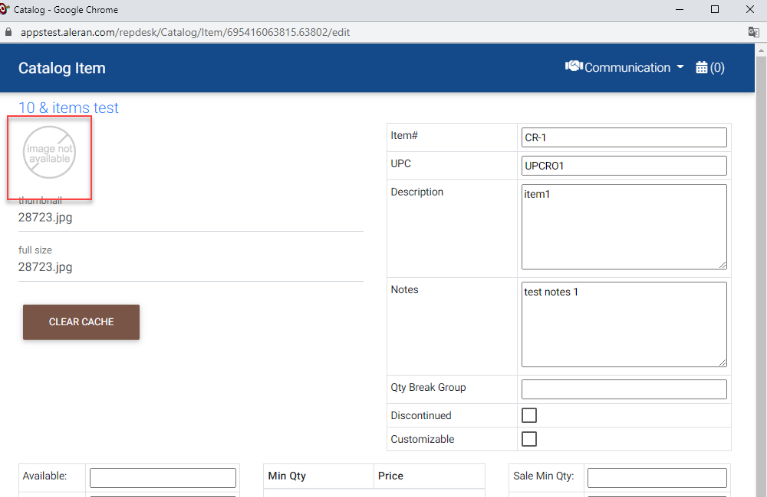The image size is (767, 497).
Task: Click the full size file name 28723.jpg
Action: click(x=45, y=267)
